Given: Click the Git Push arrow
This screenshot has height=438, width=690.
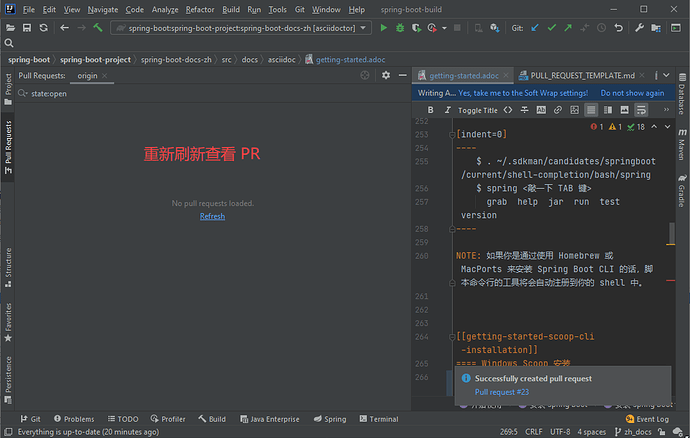Looking at the screenshot, I should [x=568, y=28].
